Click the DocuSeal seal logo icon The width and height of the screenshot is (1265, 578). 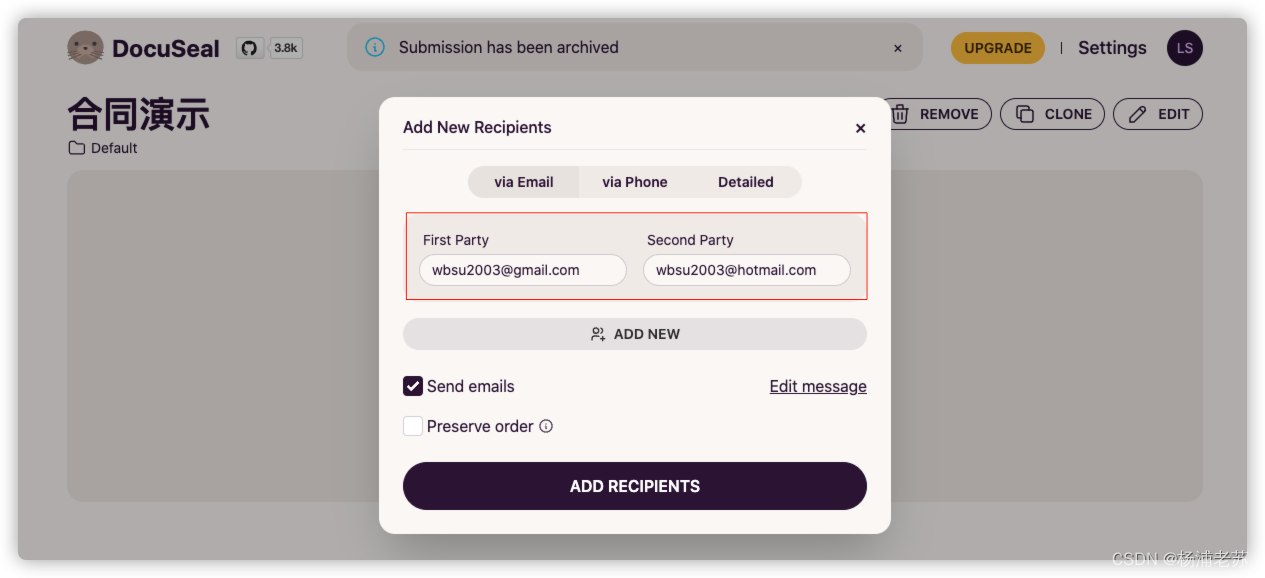click(86, 48)
